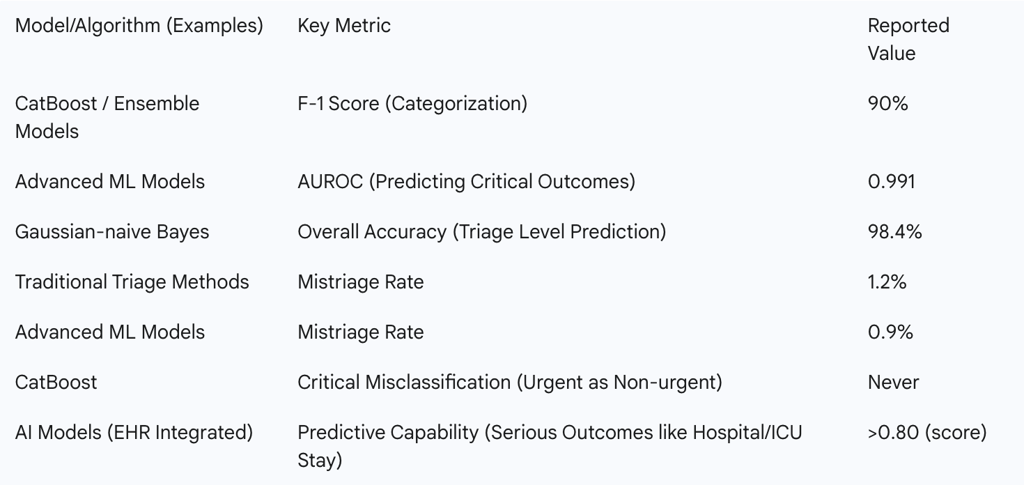Select the standalone CatBoost row label
The width and height of the screenshot is (1024, 485).
coord(56,381)
